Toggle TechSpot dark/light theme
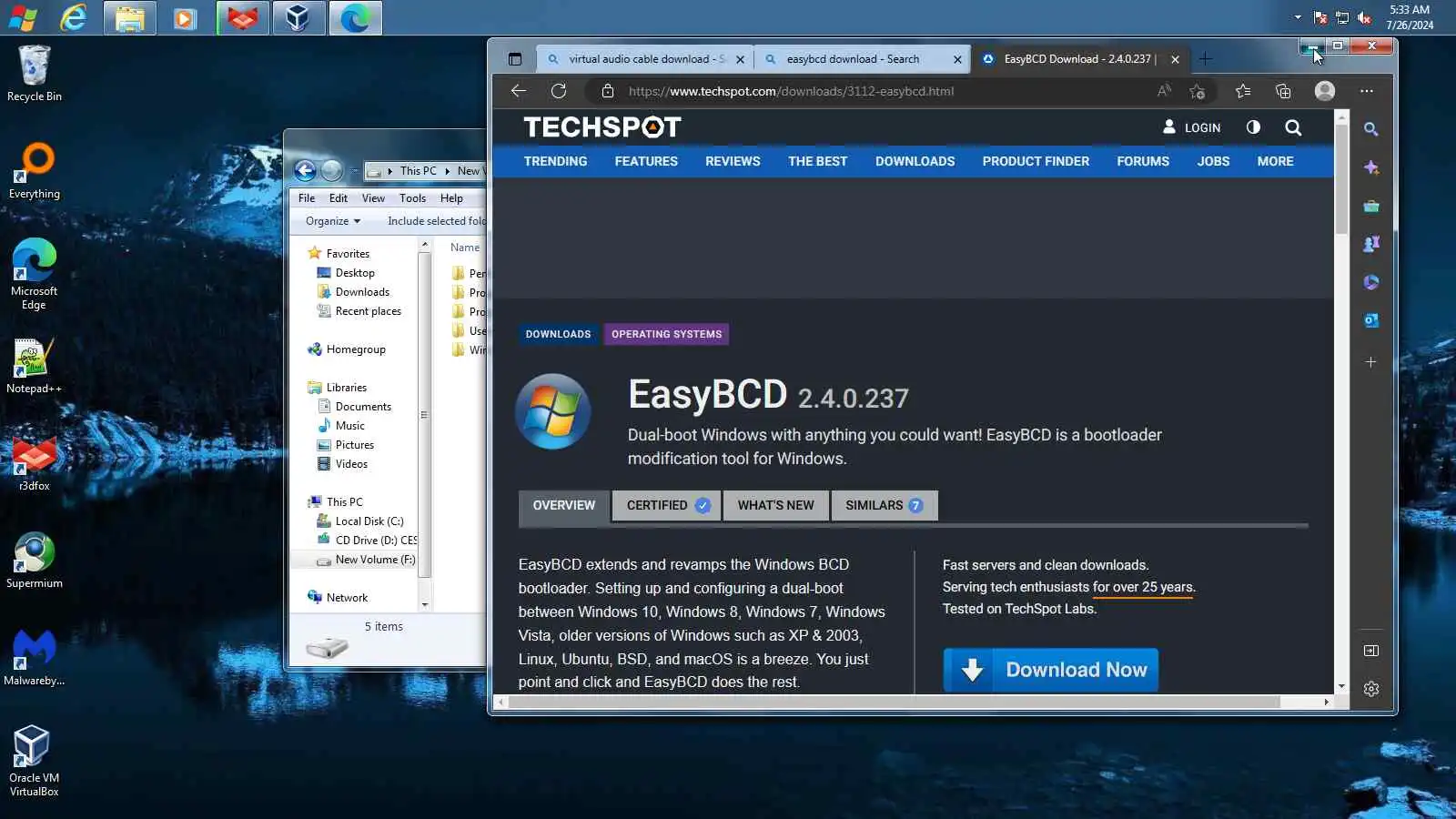Viewport: 1456px width, 819px height. pos(1253,127)
